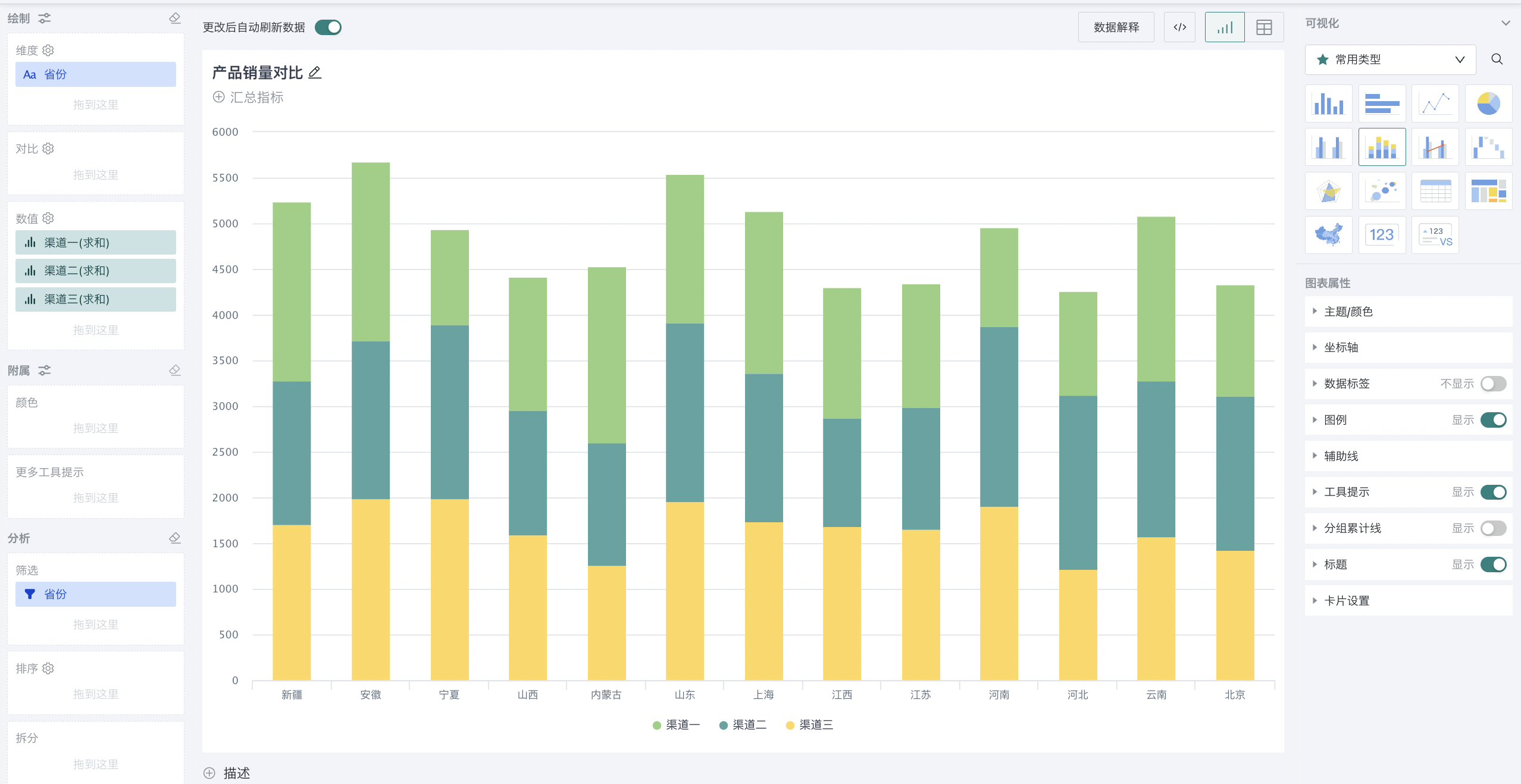Edit the chart title pencil icon

point(315,73)
